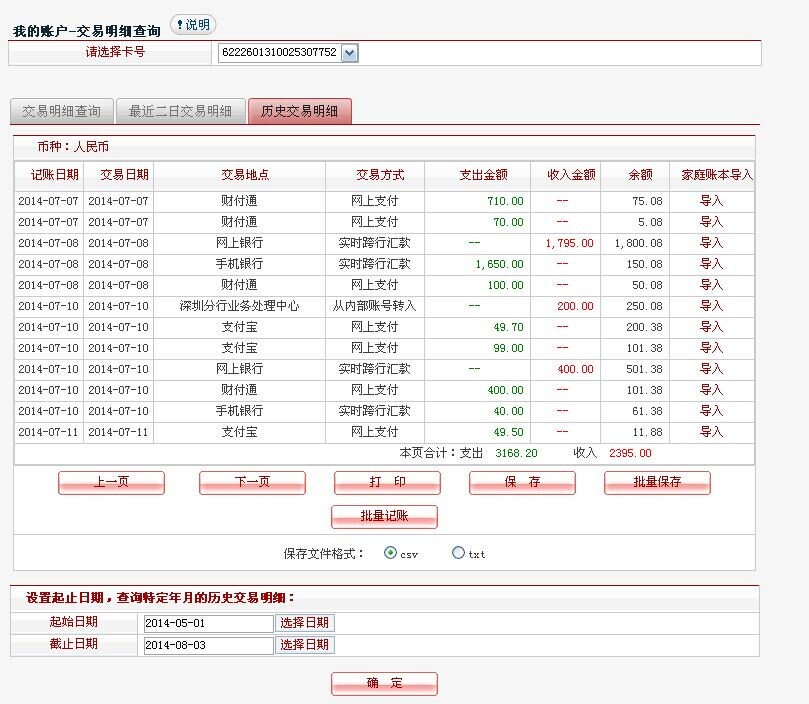The height and width of the screenshot is (704, 809).
Task: Click the 起始日期 input field
Action: [x=207, y=623]
